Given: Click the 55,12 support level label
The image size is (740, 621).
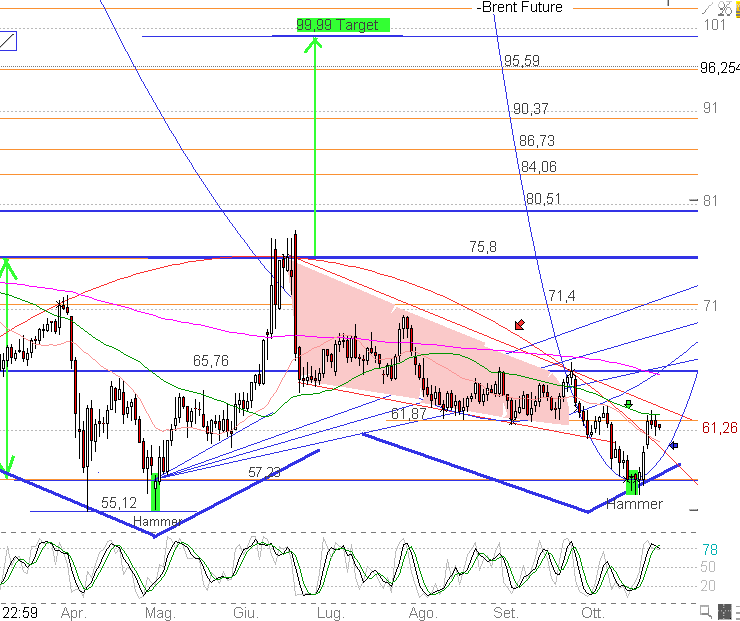Looking at the screenshot, I should (118, 503).
